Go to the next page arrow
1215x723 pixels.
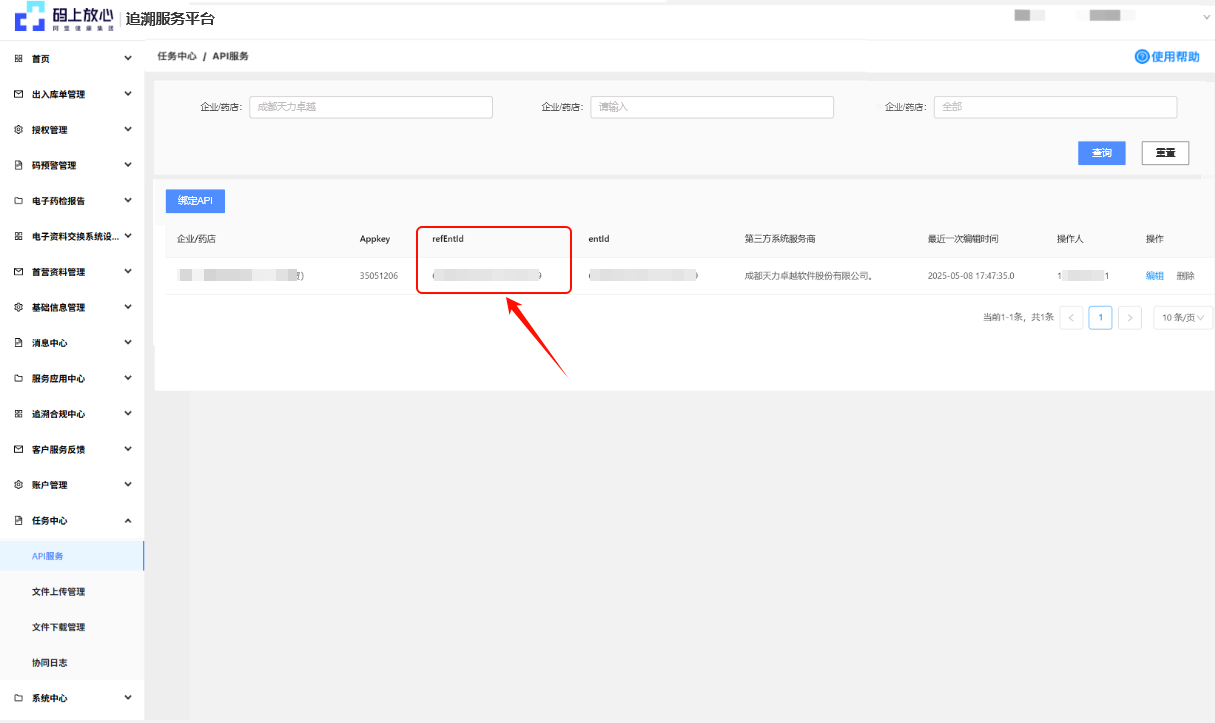point(1129,318)
